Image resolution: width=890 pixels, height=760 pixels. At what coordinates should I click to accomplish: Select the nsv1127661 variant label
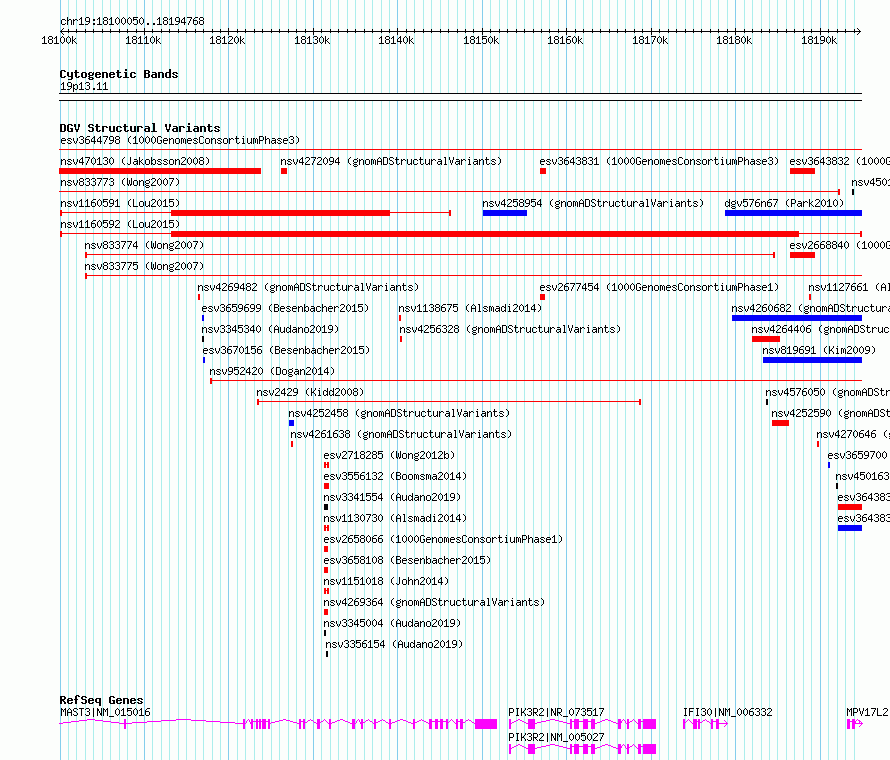pyautogui.click(x=849, y=287)
